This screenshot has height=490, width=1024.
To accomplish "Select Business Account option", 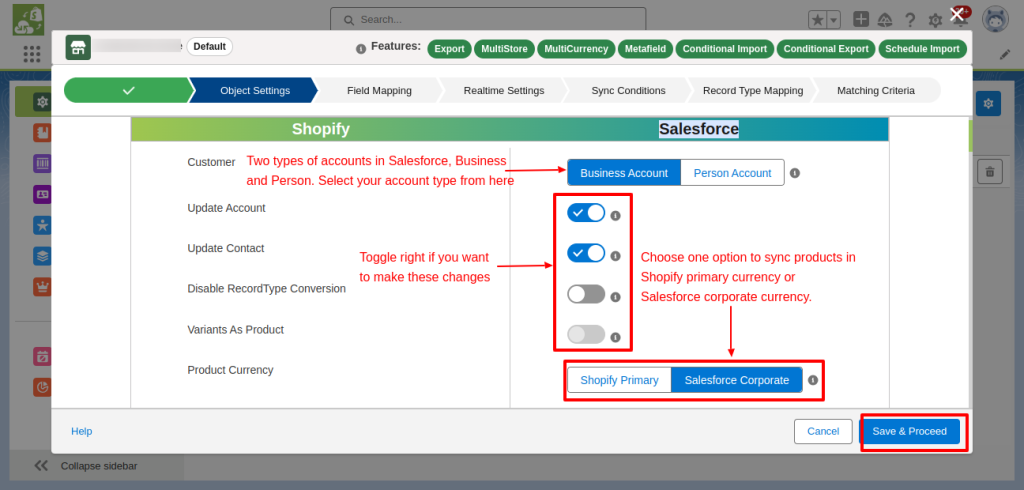I will point(624,173).
